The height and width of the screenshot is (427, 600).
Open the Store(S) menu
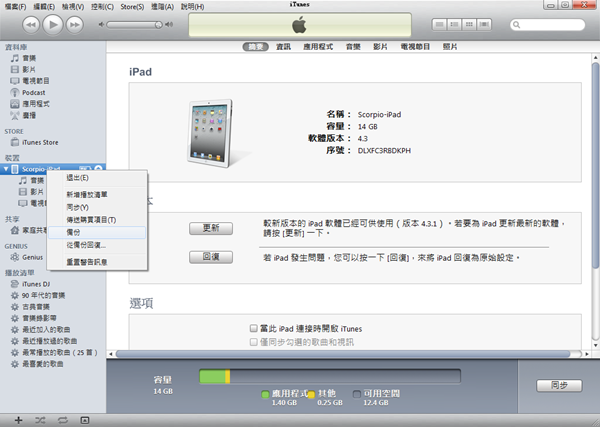(x=132, y=7)
